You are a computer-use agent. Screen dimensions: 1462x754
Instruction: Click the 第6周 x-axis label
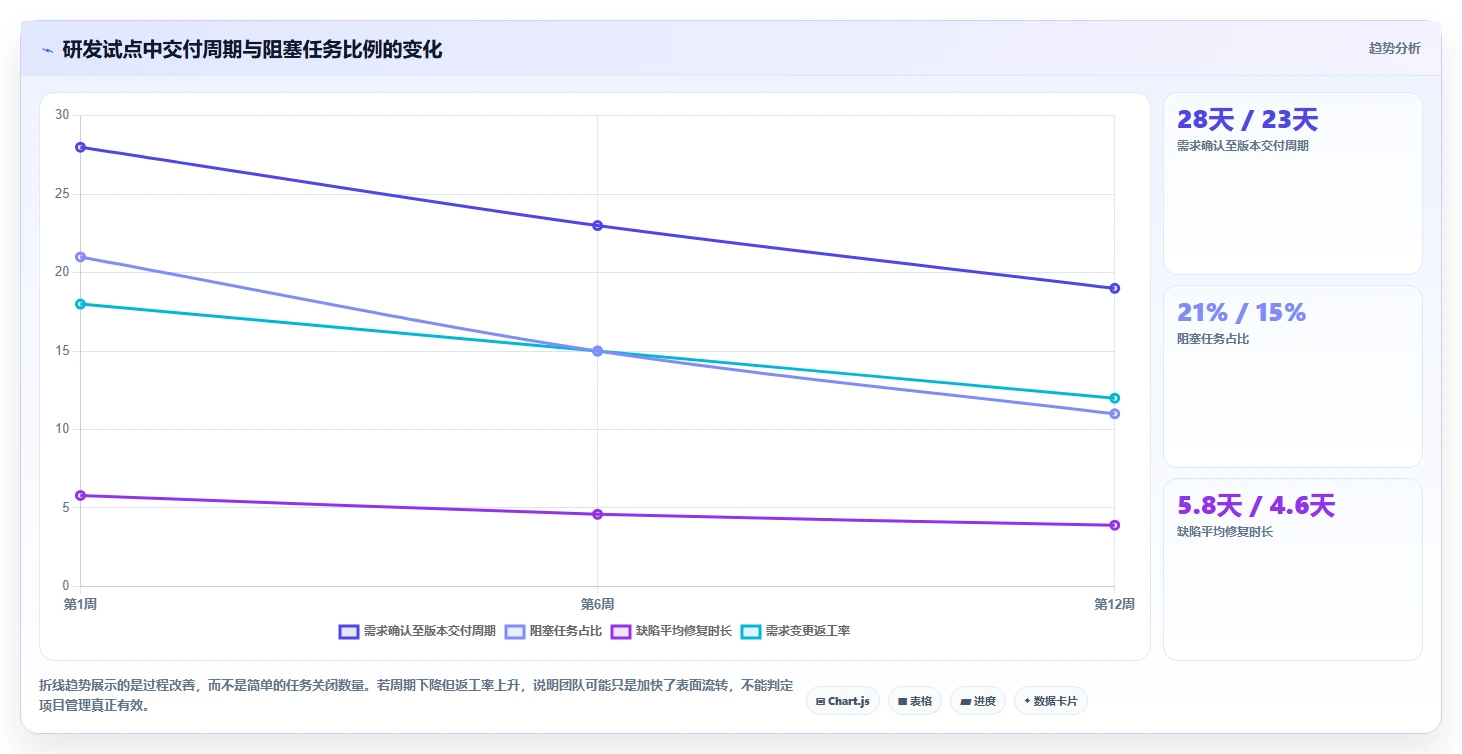pos(597,604)
